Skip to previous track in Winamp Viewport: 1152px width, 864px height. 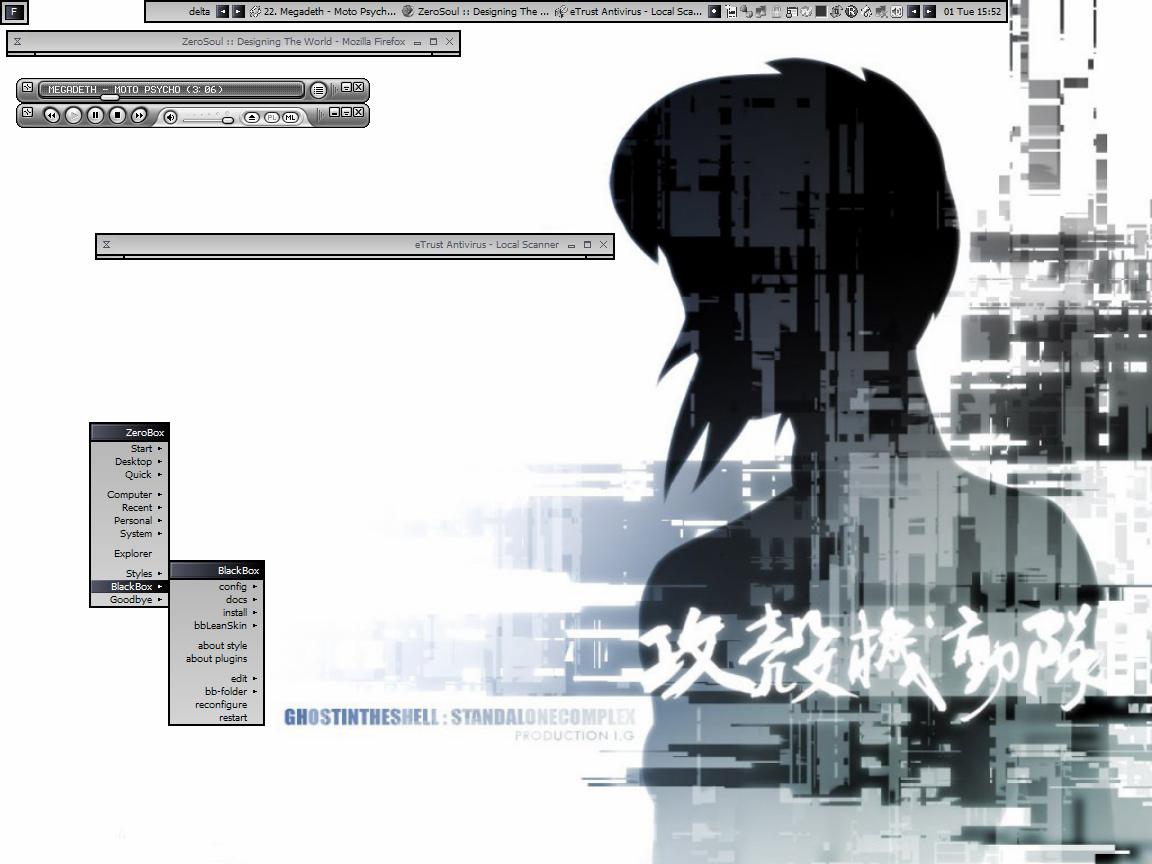51,115
